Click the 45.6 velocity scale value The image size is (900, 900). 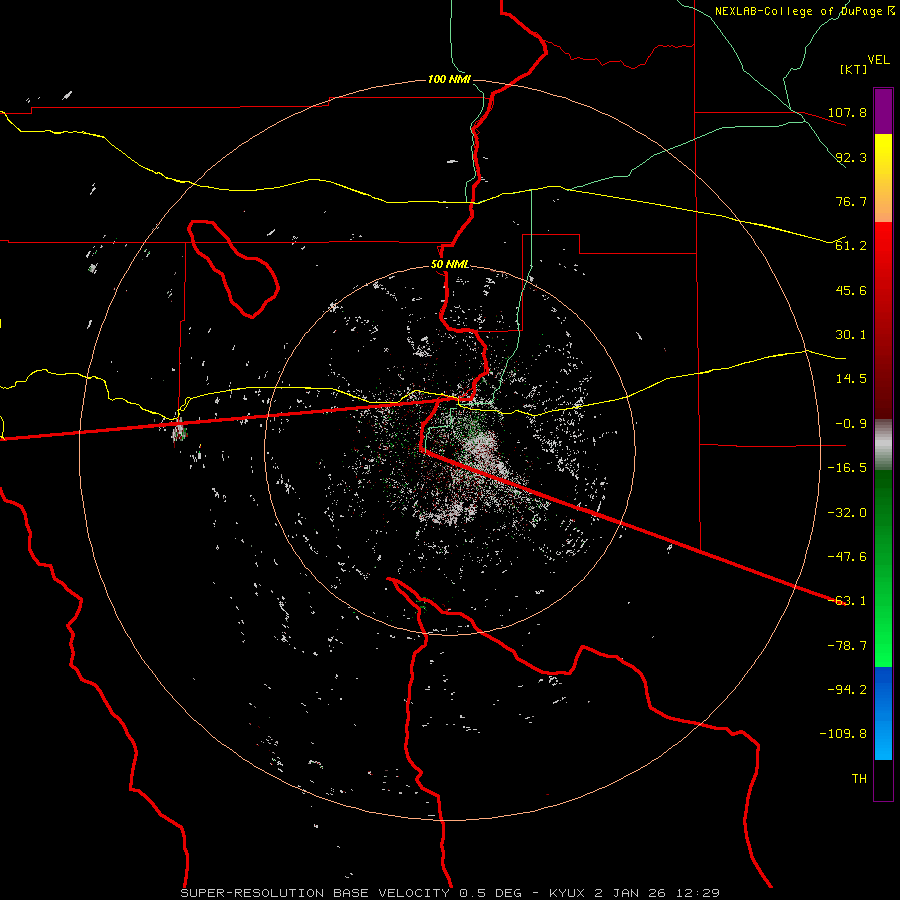pyautogui.click(x=851, y=290)
